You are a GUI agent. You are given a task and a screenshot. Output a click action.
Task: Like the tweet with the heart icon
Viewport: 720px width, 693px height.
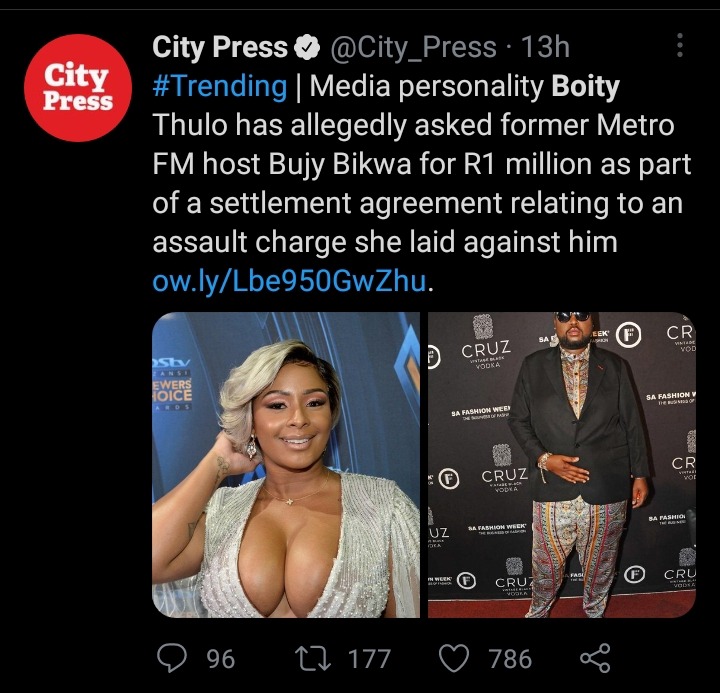[454, 658]
